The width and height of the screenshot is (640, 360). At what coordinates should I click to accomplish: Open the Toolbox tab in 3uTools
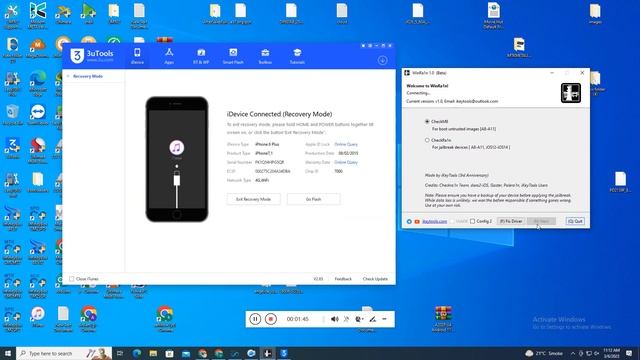[x=265, y=56]
